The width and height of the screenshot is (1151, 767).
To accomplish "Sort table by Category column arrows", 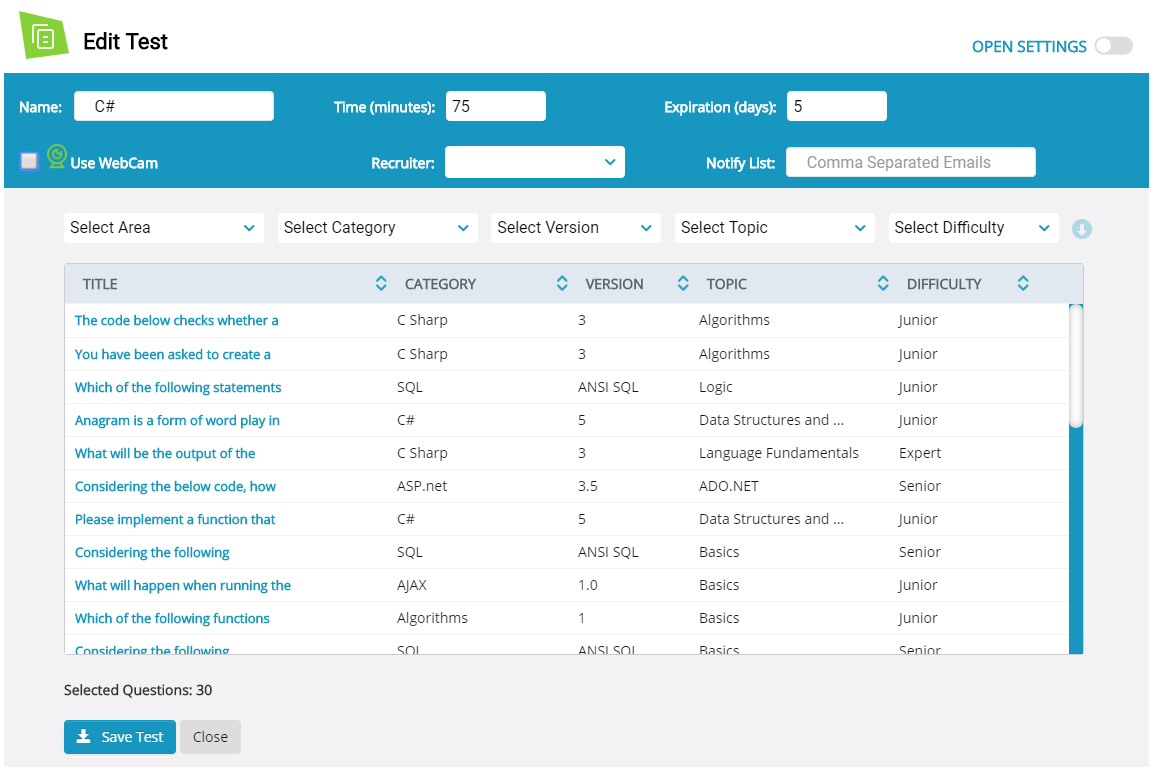I will click(562, 284).
